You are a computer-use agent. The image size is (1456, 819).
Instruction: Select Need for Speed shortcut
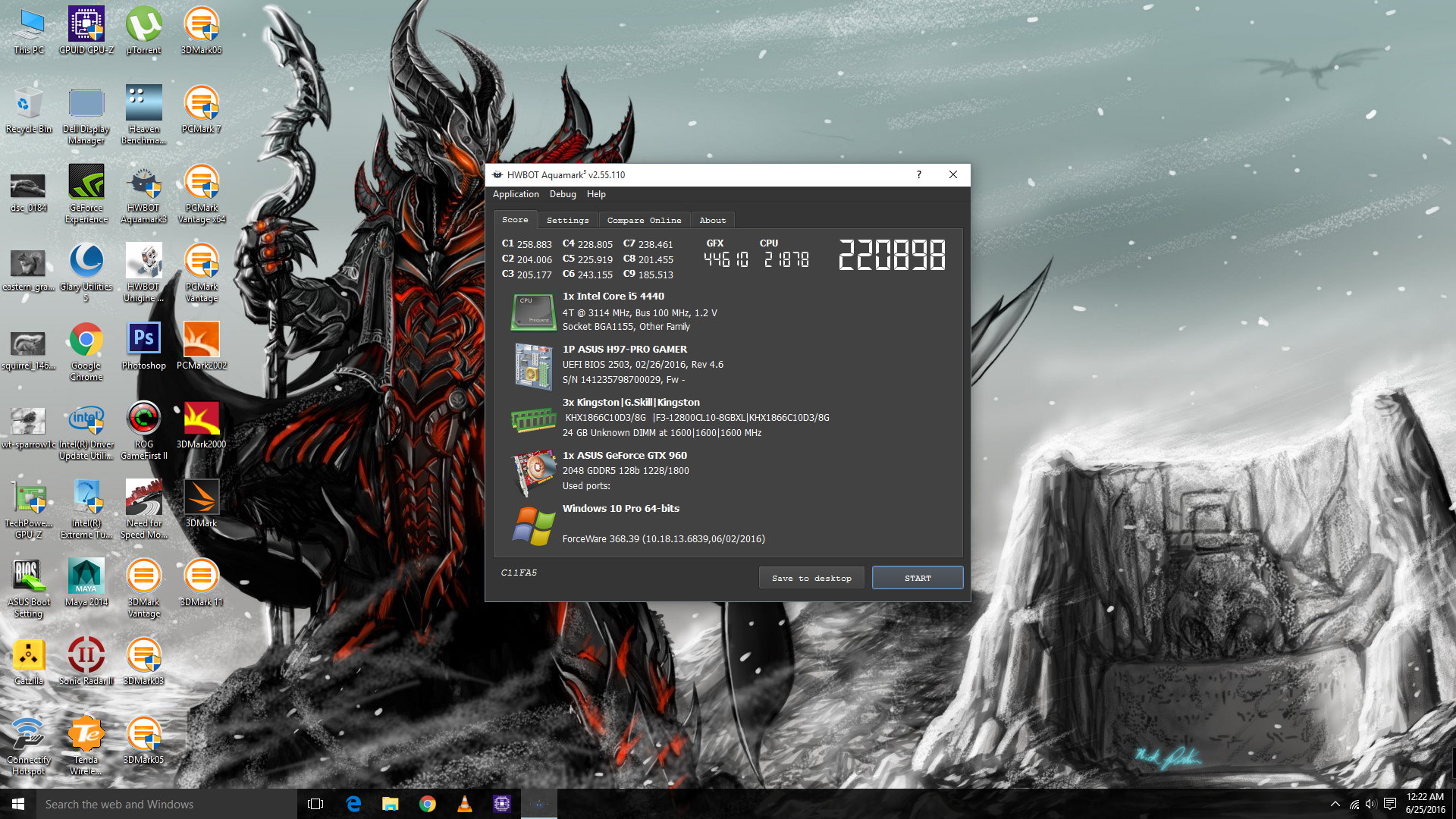click(144, 510)
